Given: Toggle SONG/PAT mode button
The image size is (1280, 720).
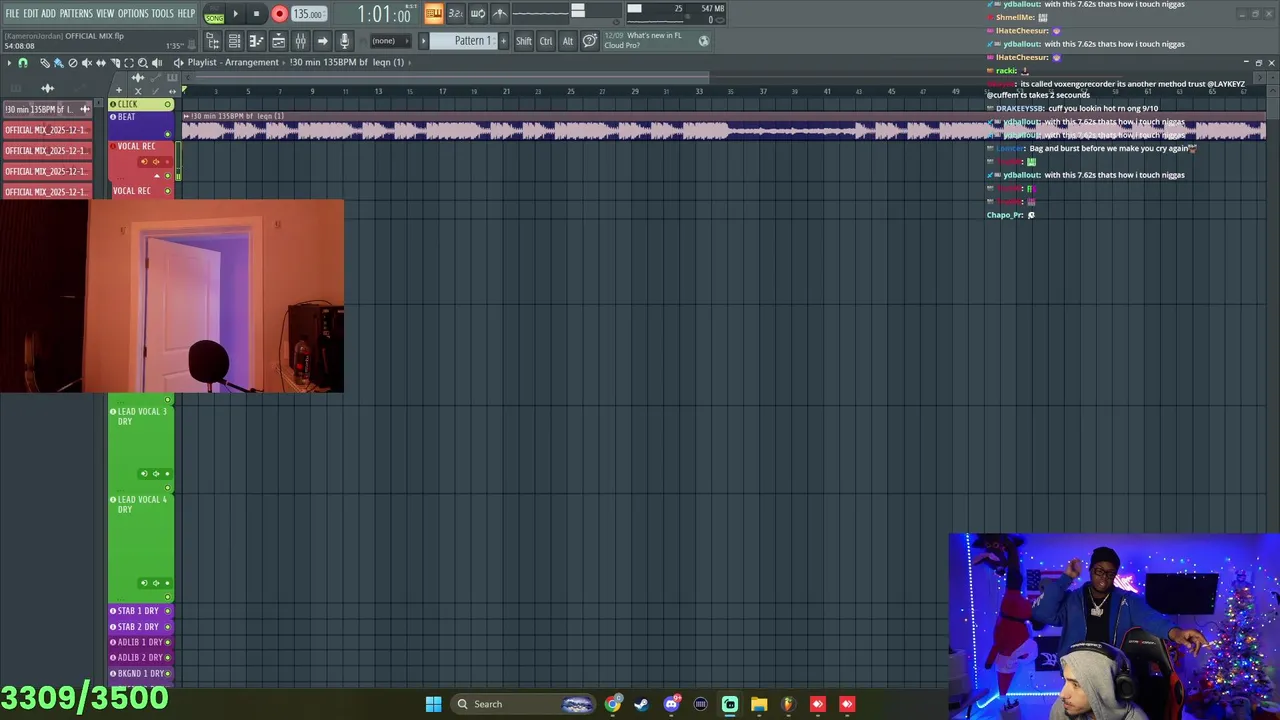Looking at the screenshot, I should pyautogui.click(x=214, y=14).
